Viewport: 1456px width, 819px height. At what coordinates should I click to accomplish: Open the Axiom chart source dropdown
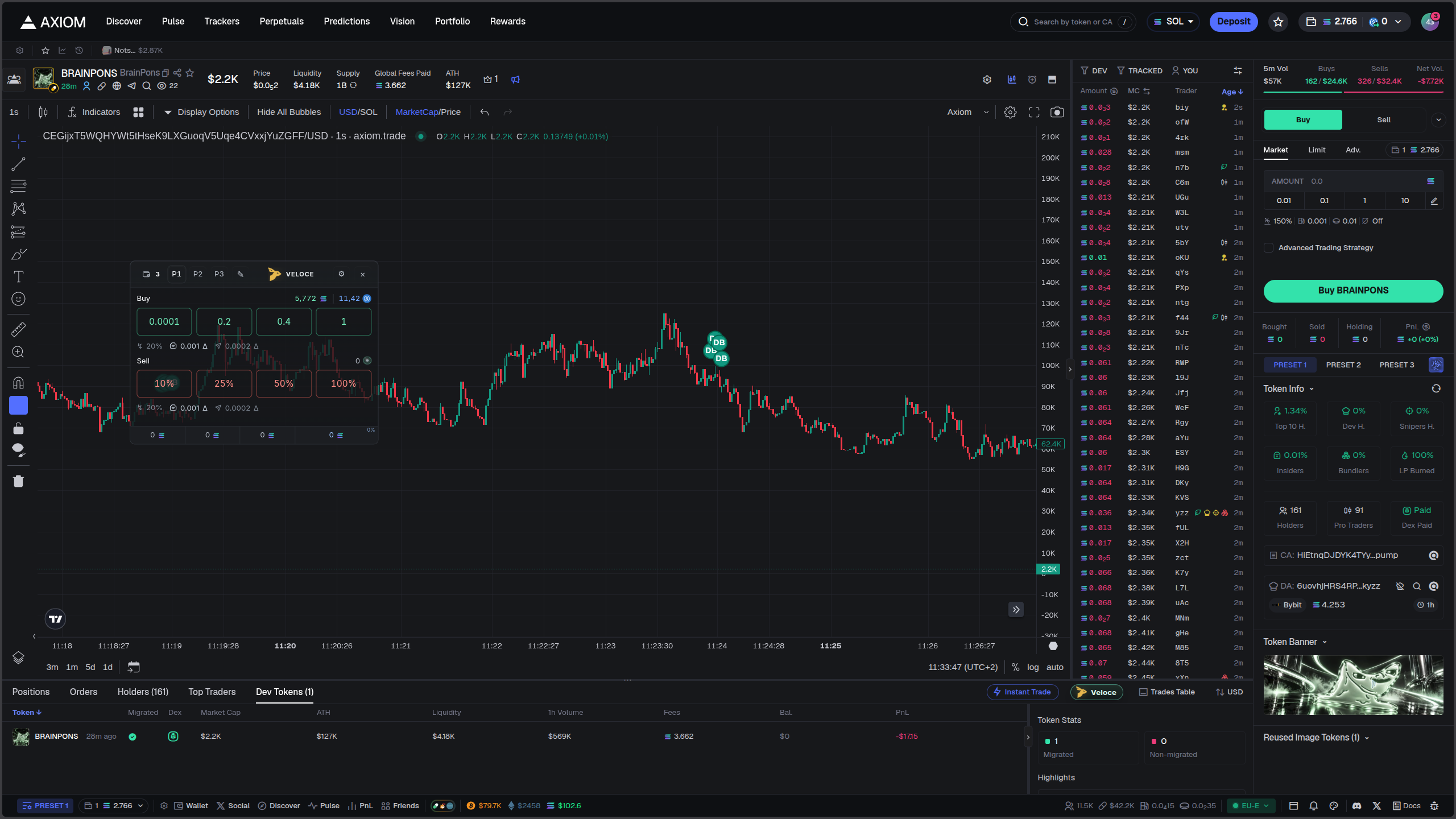(x=968, y=112)
